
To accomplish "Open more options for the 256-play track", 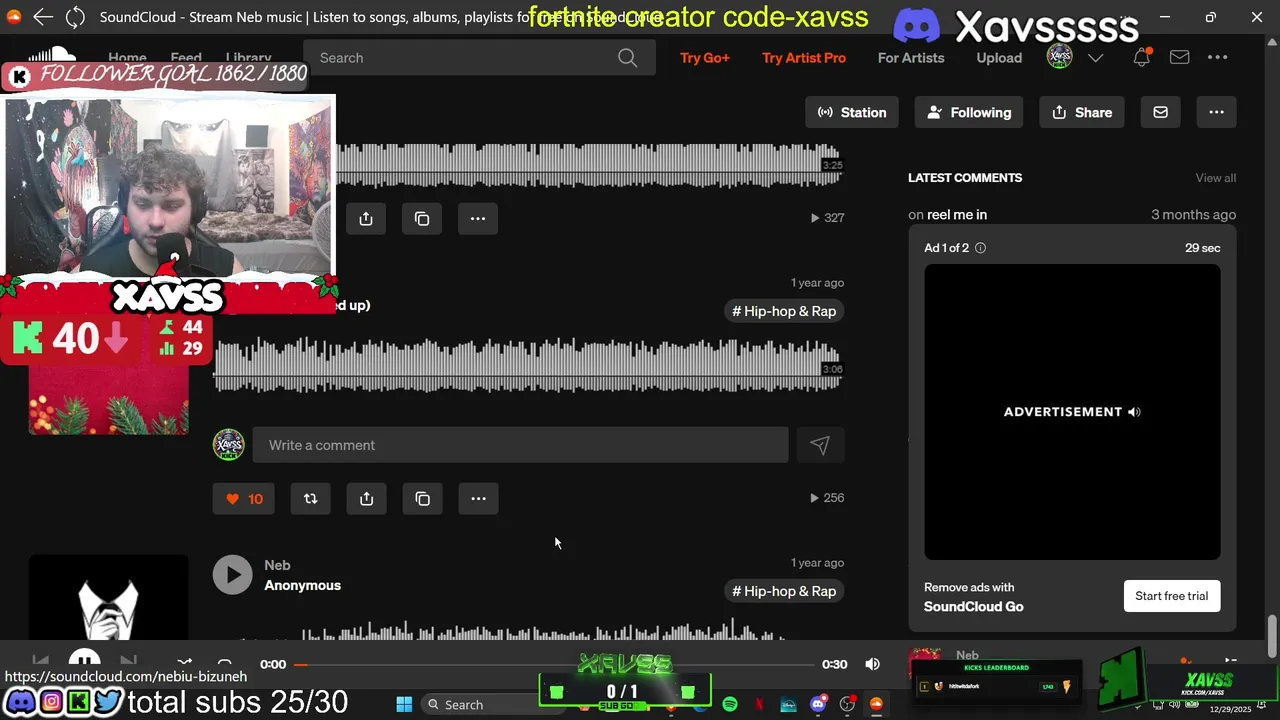I will tap(478, 499).
